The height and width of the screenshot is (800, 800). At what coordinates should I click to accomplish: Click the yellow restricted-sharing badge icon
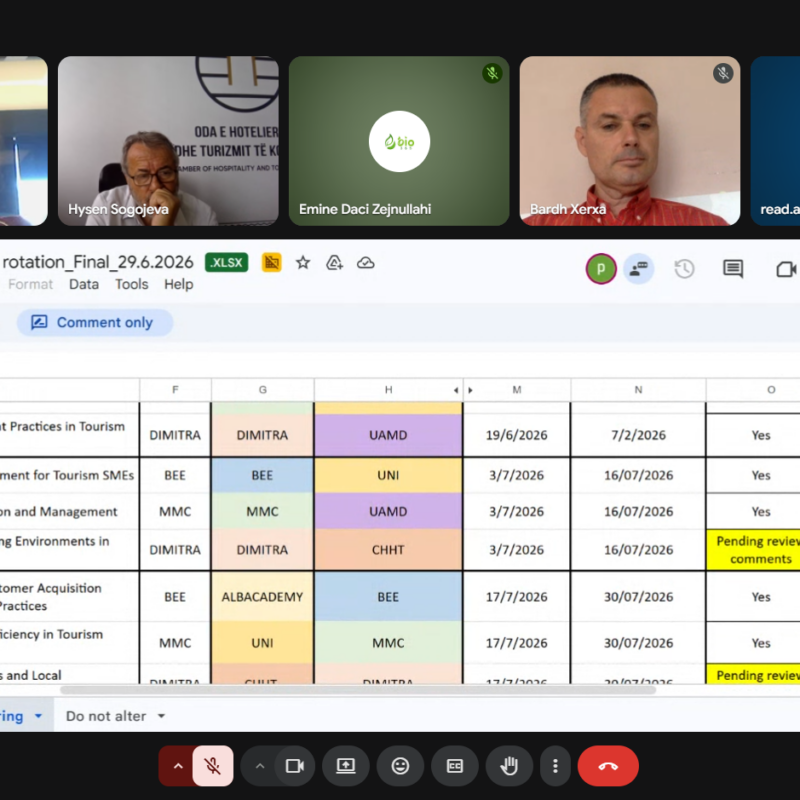(x=271, y=263)
